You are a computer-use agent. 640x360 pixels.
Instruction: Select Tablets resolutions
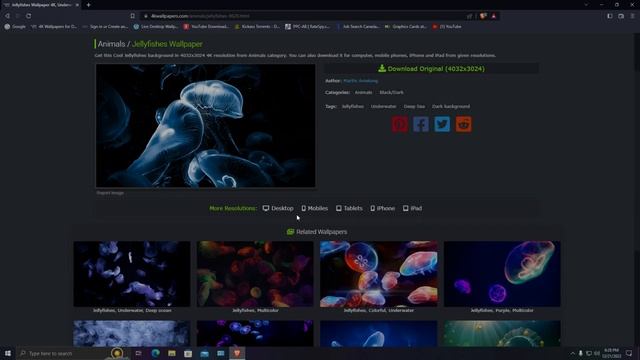pos(349,208)
